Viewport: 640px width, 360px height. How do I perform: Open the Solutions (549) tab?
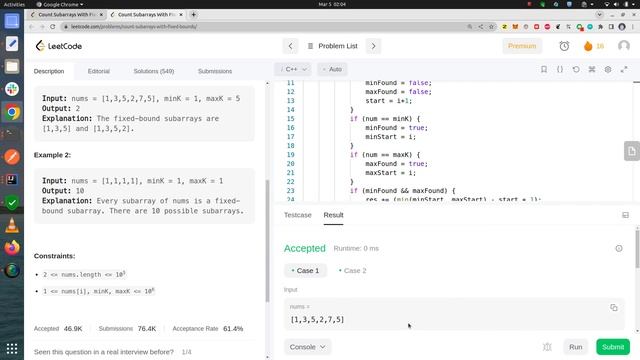(x=154, y=71)
